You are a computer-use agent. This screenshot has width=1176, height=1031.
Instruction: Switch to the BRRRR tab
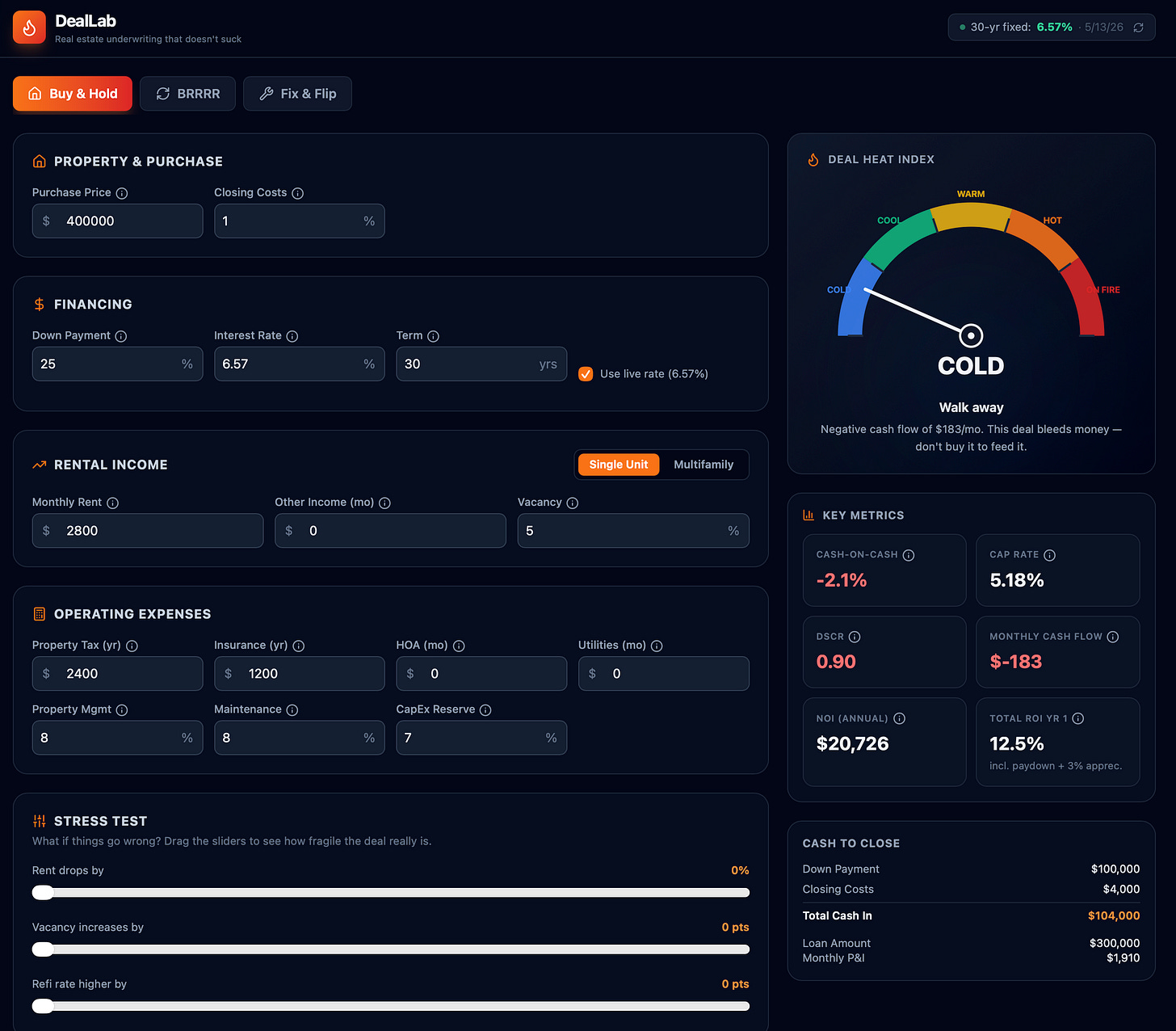click(x=187, y=94)
